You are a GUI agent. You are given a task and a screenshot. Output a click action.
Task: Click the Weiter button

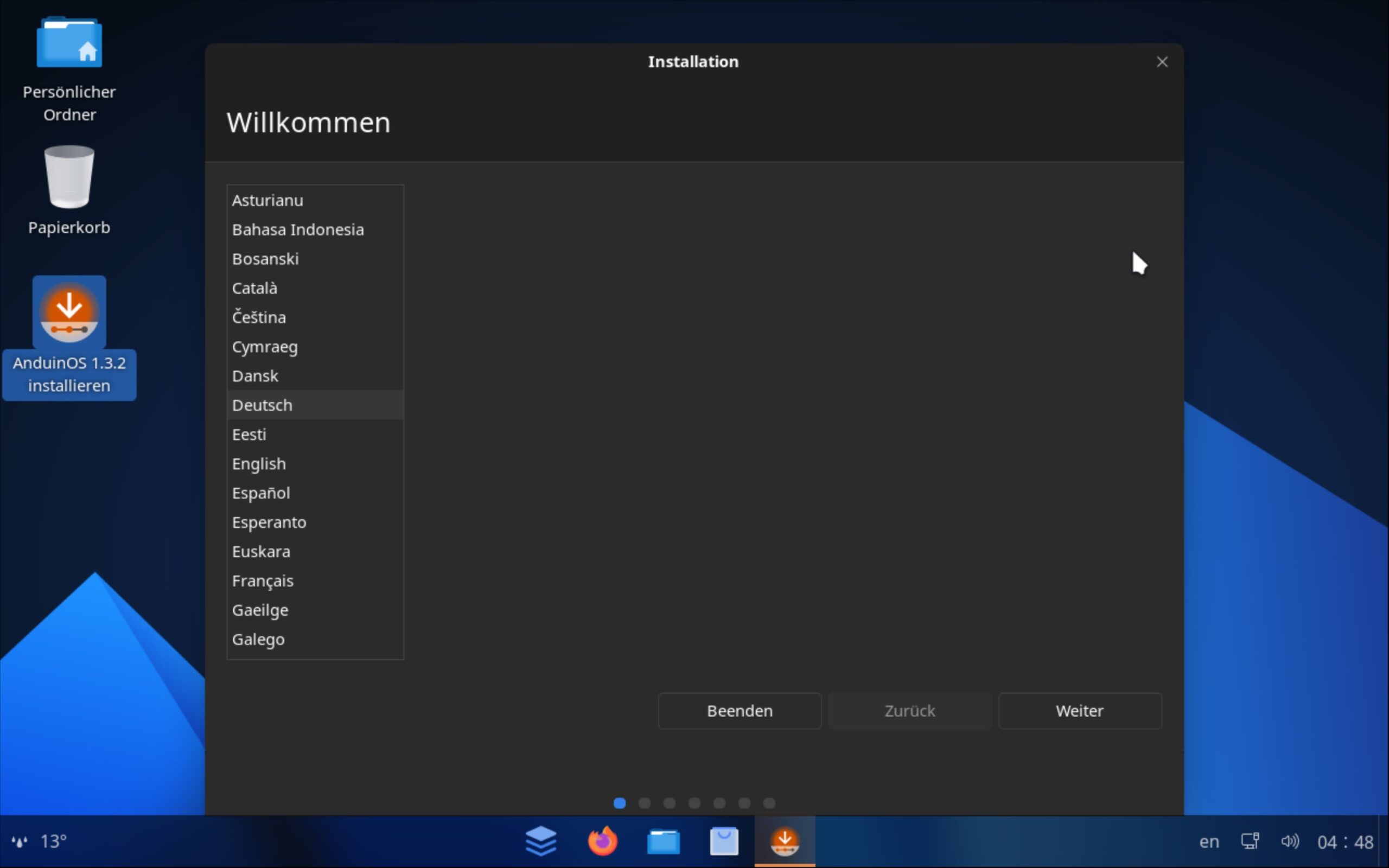pos(1080,711)
